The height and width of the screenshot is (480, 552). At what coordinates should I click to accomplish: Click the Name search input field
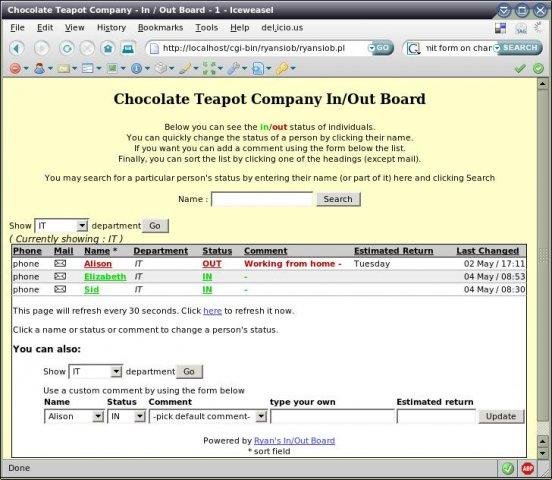(x=262, y=199)
